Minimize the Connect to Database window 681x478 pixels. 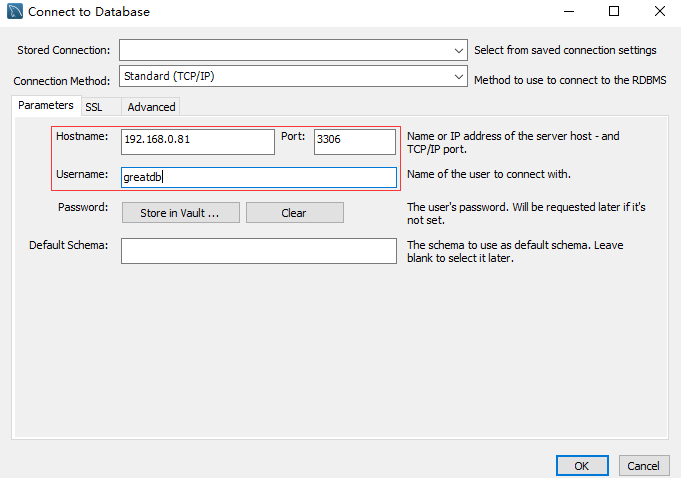point(569,11)
